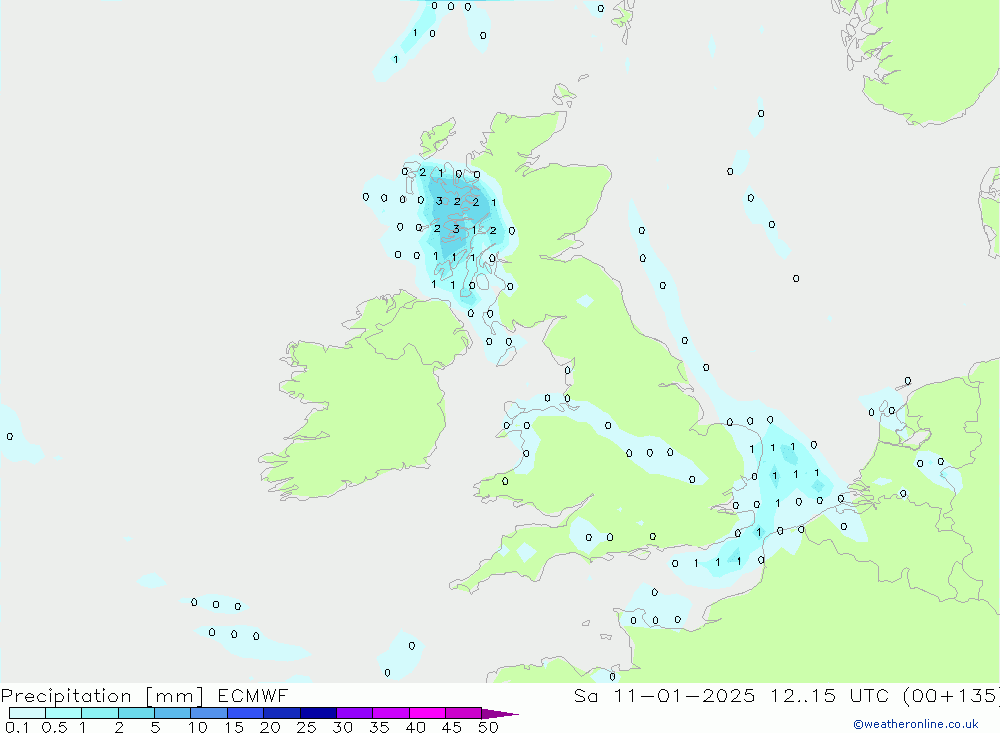Image resolution: width=1000 pixels, height=733 pixels.
Task: Click the Isle of Man in the Irish Sea
Action: click(x=506, y=354)
